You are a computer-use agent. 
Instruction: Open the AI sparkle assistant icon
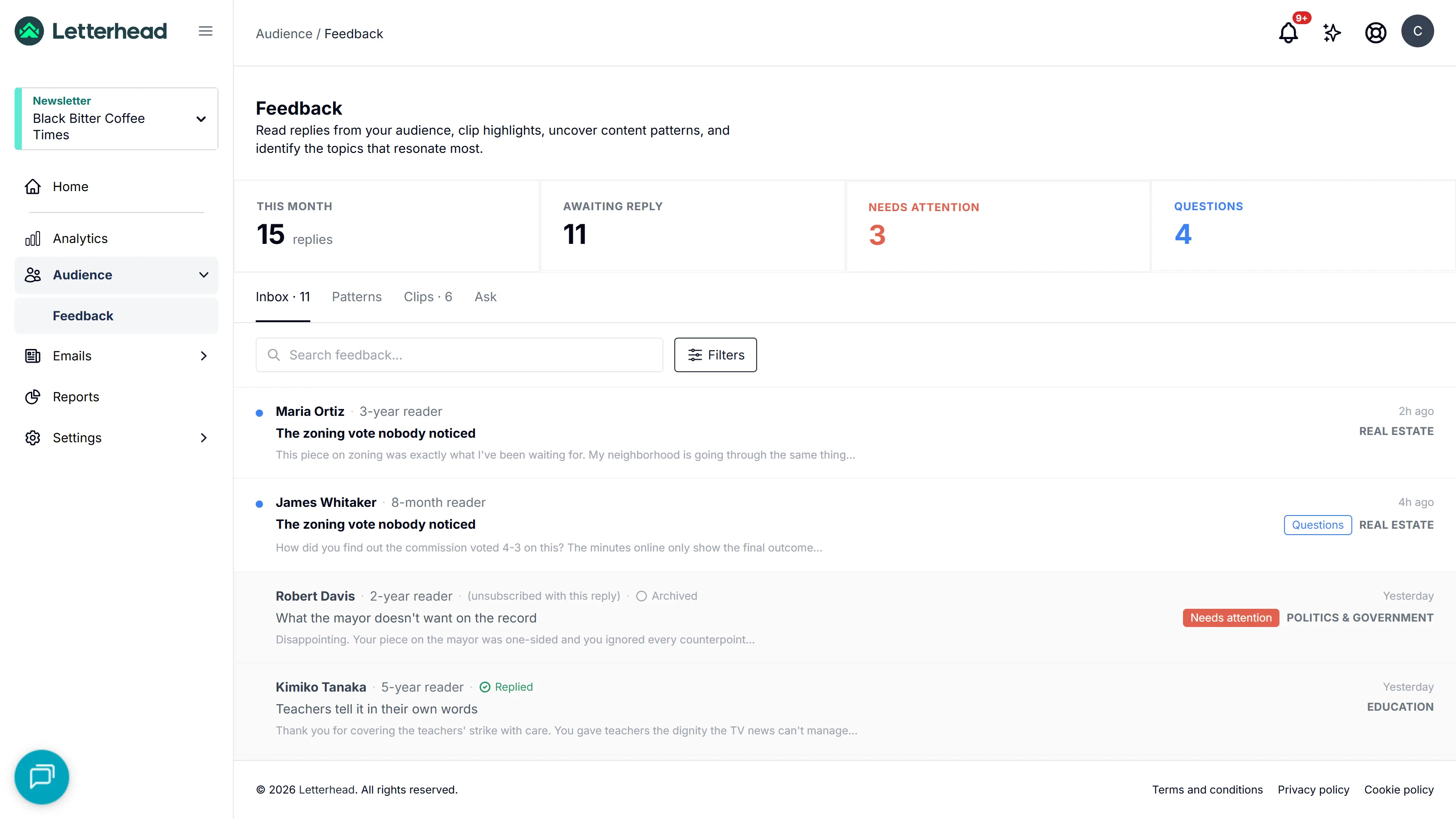[1332, 32]
